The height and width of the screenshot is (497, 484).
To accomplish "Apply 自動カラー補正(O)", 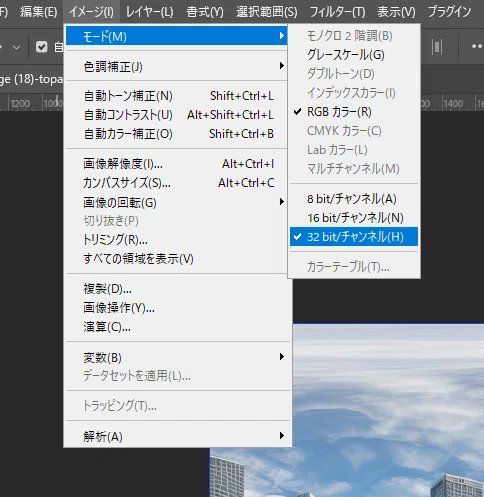I will 176,134.
